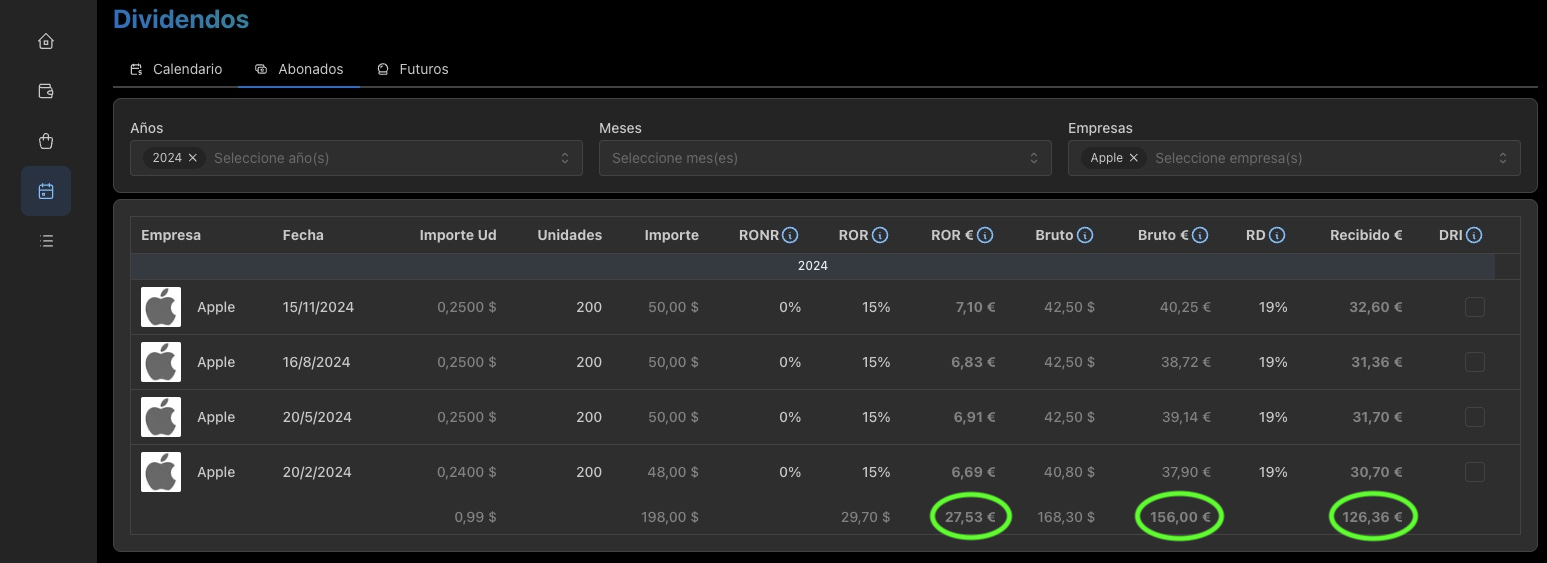
Task: Click the date 20/2/2024
Action: pyautogui.click(x=317, y=472)
